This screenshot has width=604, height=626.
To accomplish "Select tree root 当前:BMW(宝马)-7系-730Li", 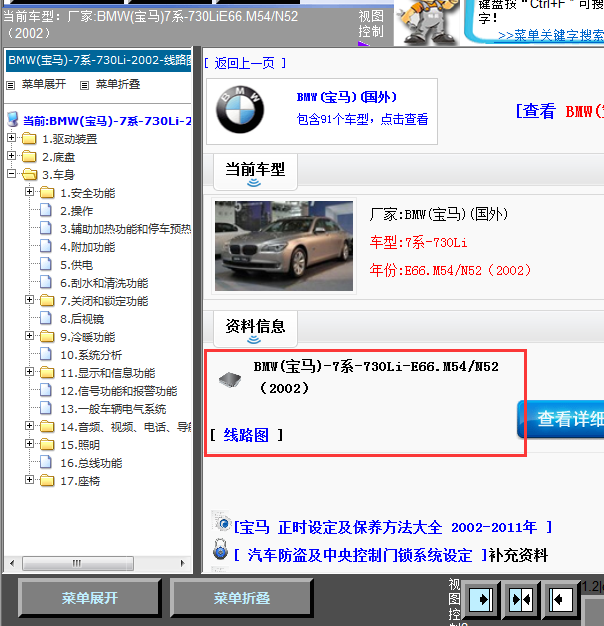I will click(x=107, y=121).
